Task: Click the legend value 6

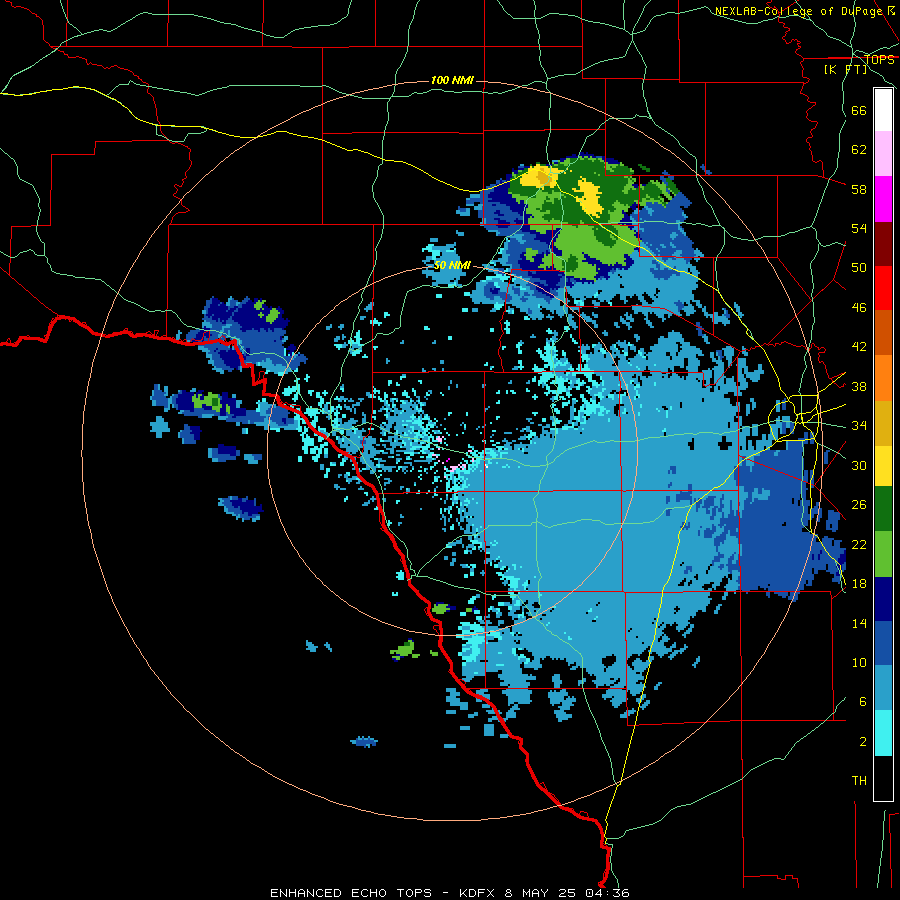Action: click(863, 702)
